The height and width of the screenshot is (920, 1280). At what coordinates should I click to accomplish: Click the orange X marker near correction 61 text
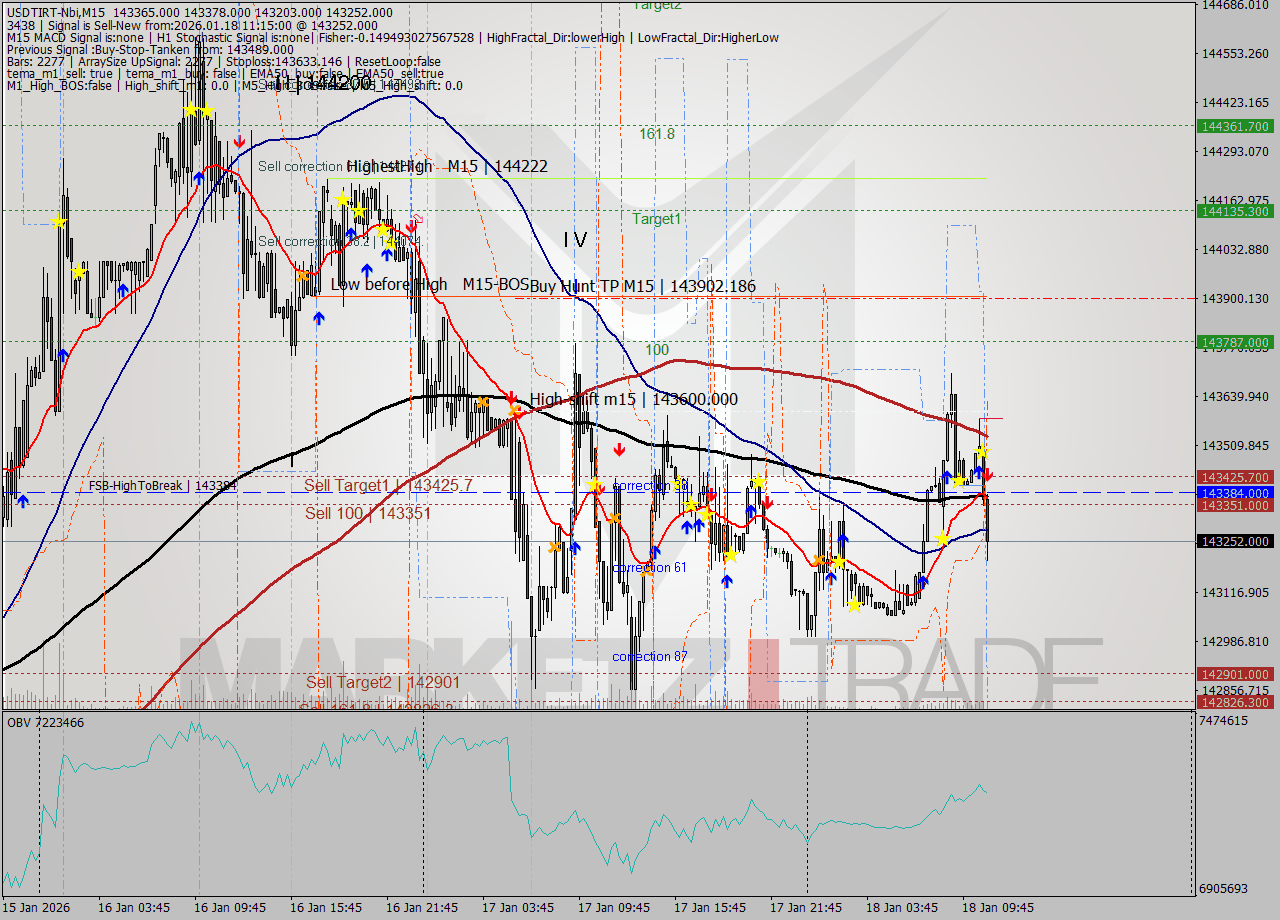pos(645,572)
